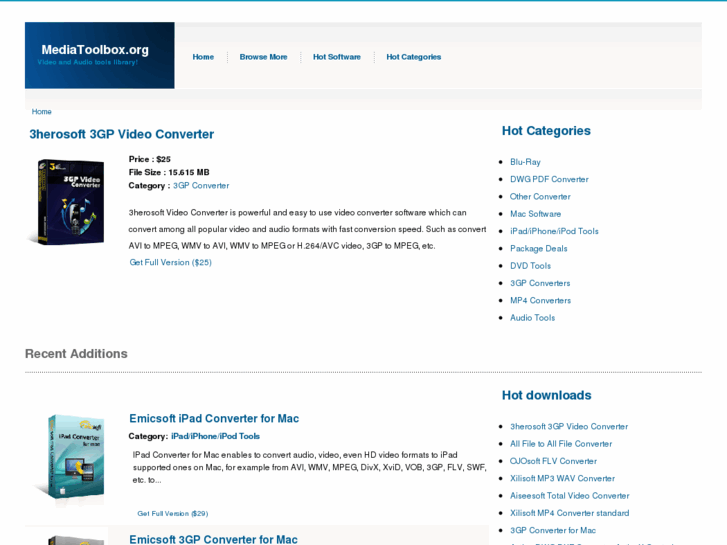Select the File Size : 15.615 MB text
The height and width of the screenshot is (545, 727).
point(169,172)
